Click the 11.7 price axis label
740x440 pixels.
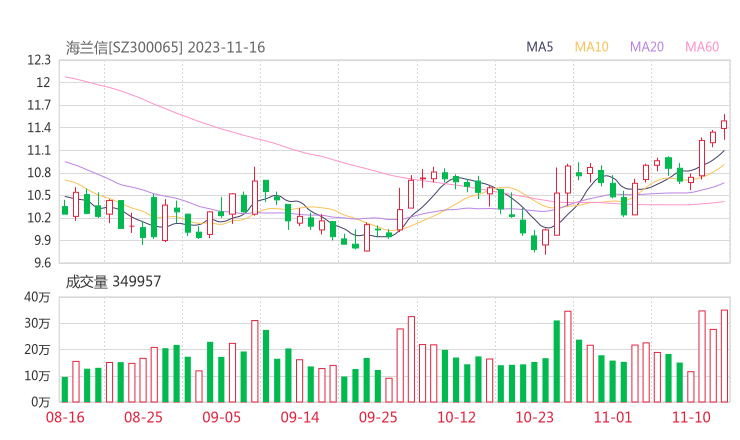39,105
